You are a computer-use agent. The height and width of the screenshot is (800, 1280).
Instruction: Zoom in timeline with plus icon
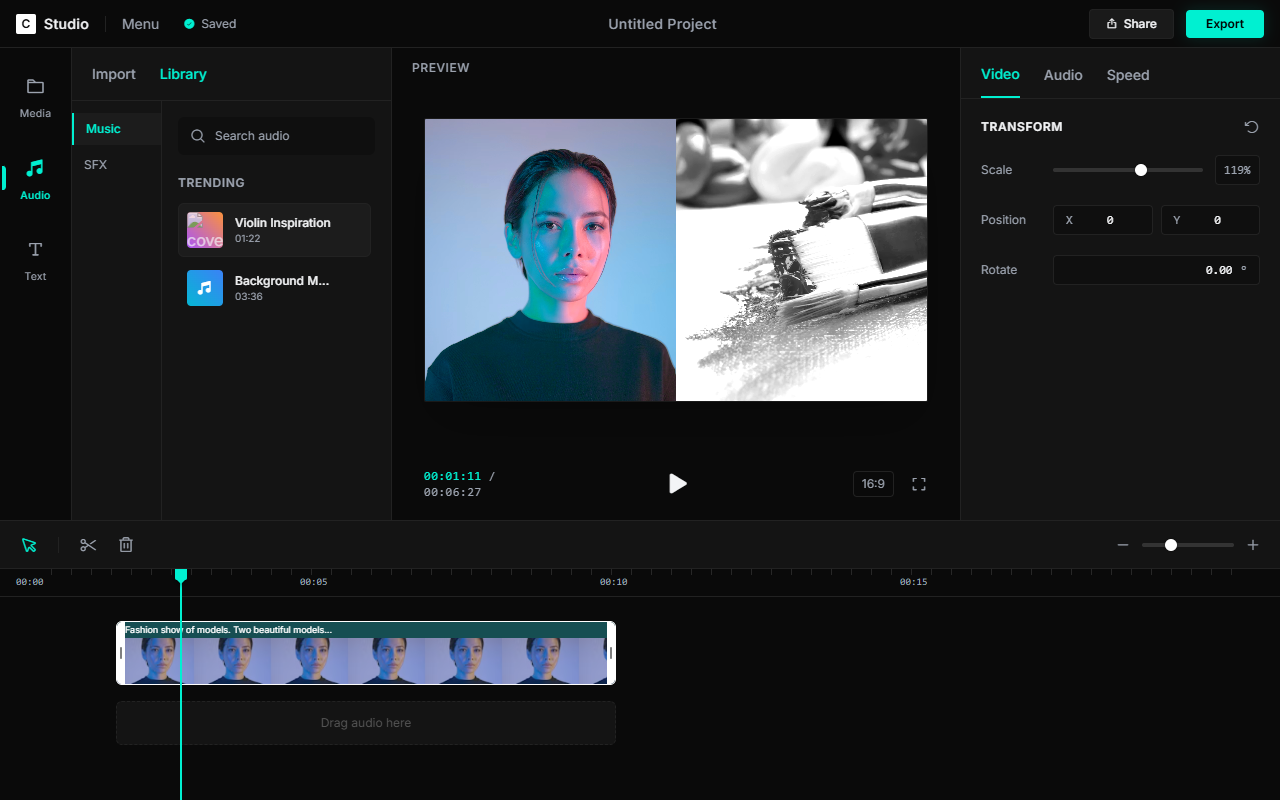pos(1253,545)
